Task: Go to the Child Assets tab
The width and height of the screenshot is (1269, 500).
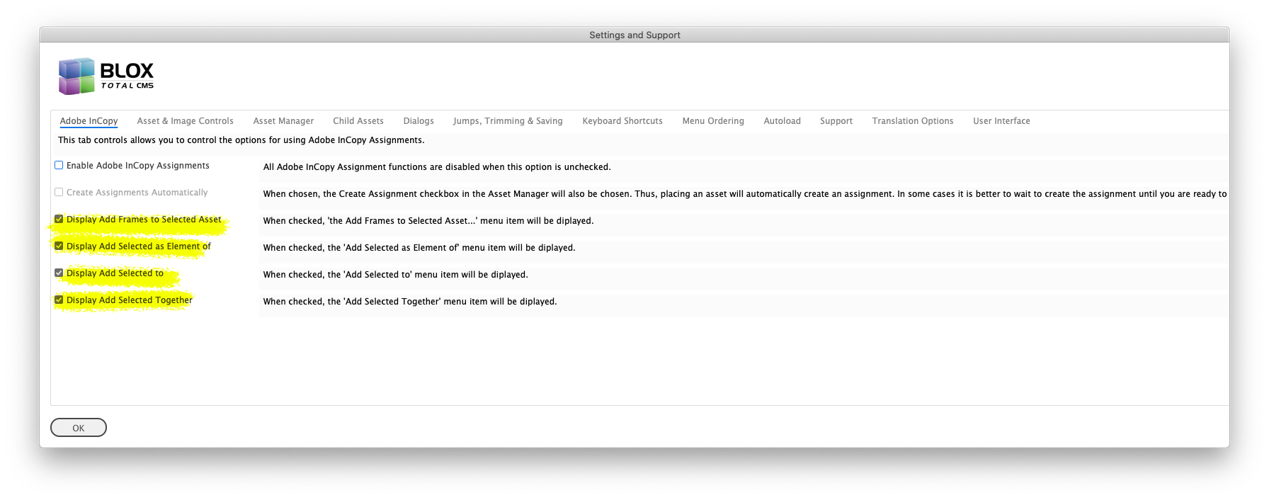Action: pos(358,121)
